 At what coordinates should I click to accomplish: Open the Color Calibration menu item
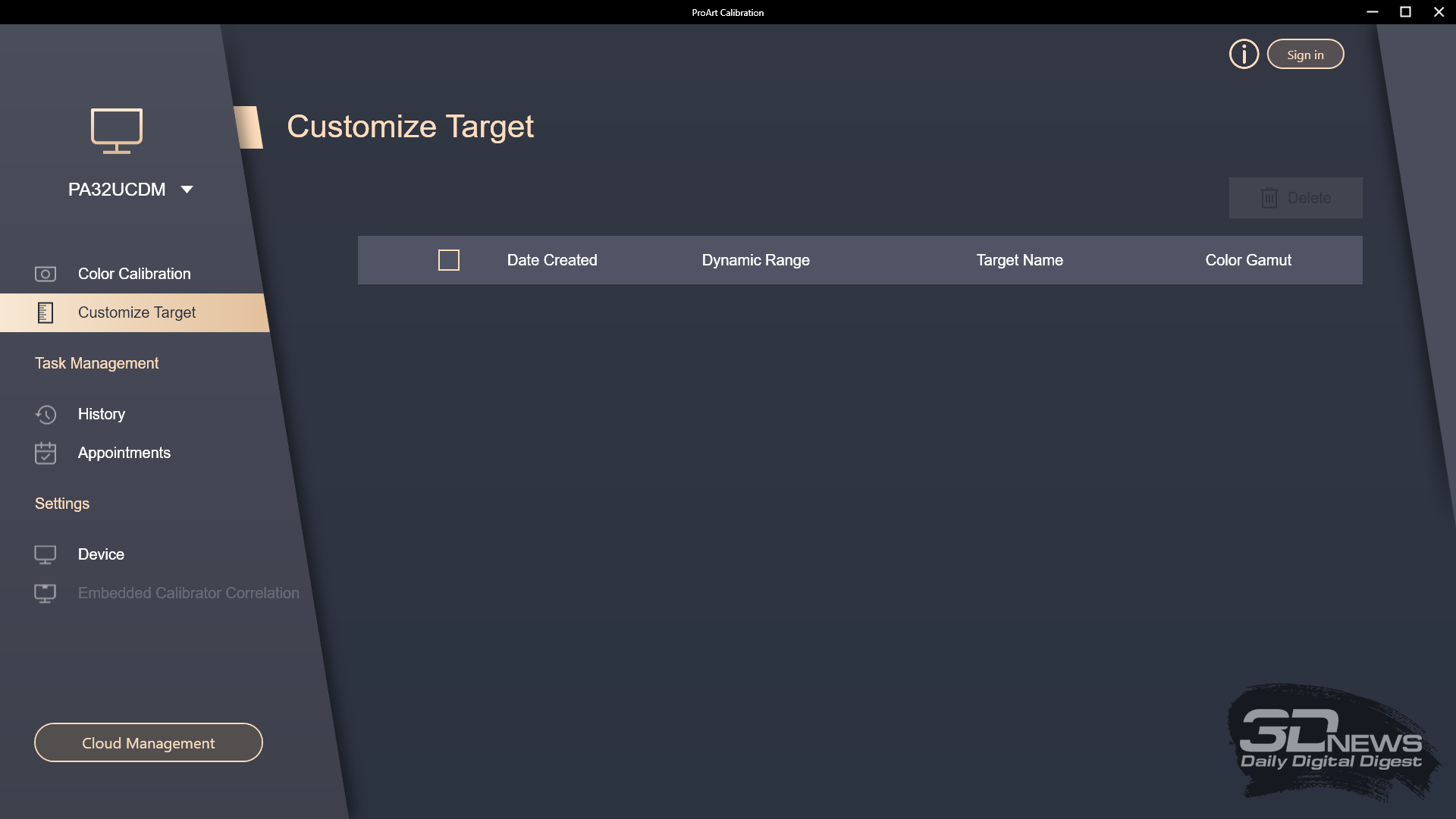(133, 274)
